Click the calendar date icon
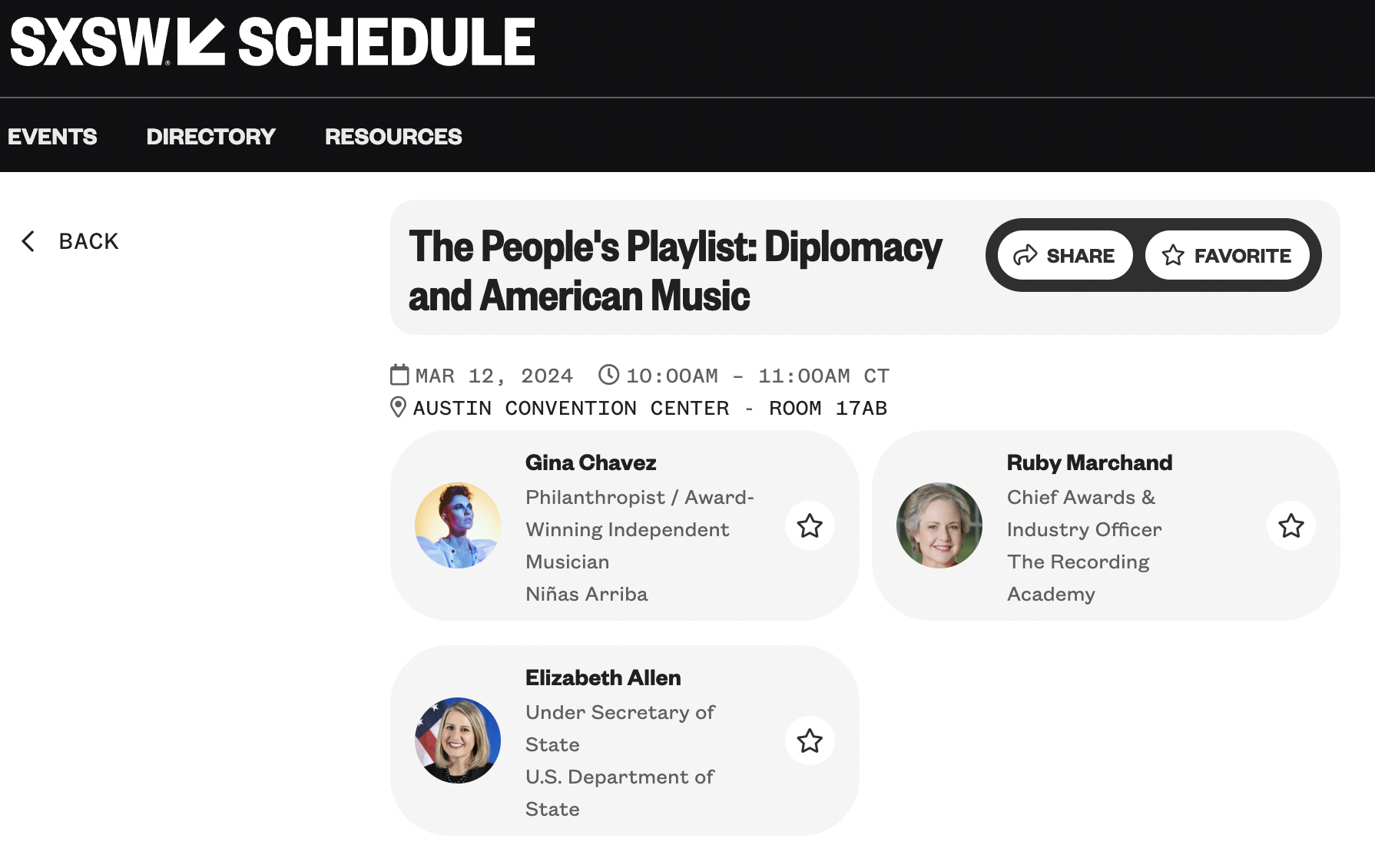This screenshot has width=1375, height=868. [399, 375]
